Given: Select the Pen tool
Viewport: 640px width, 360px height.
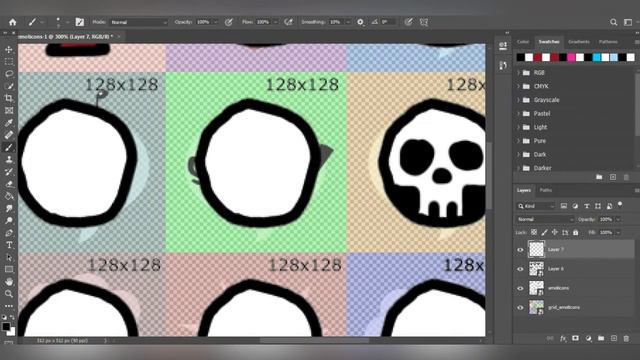Looking at the screenshot, I should point(9,233).
